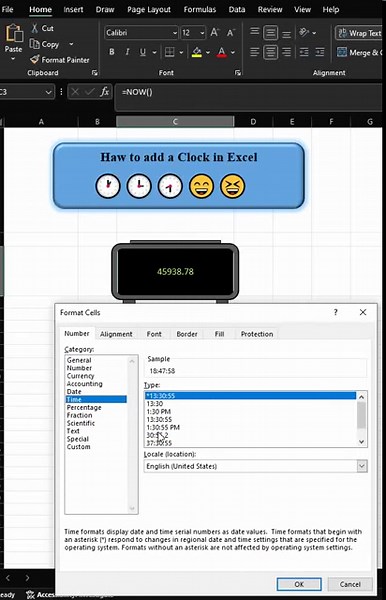Click the Merge & Center button
The width and height of the screenshot is (386, 600).
[x=359, y=52]
